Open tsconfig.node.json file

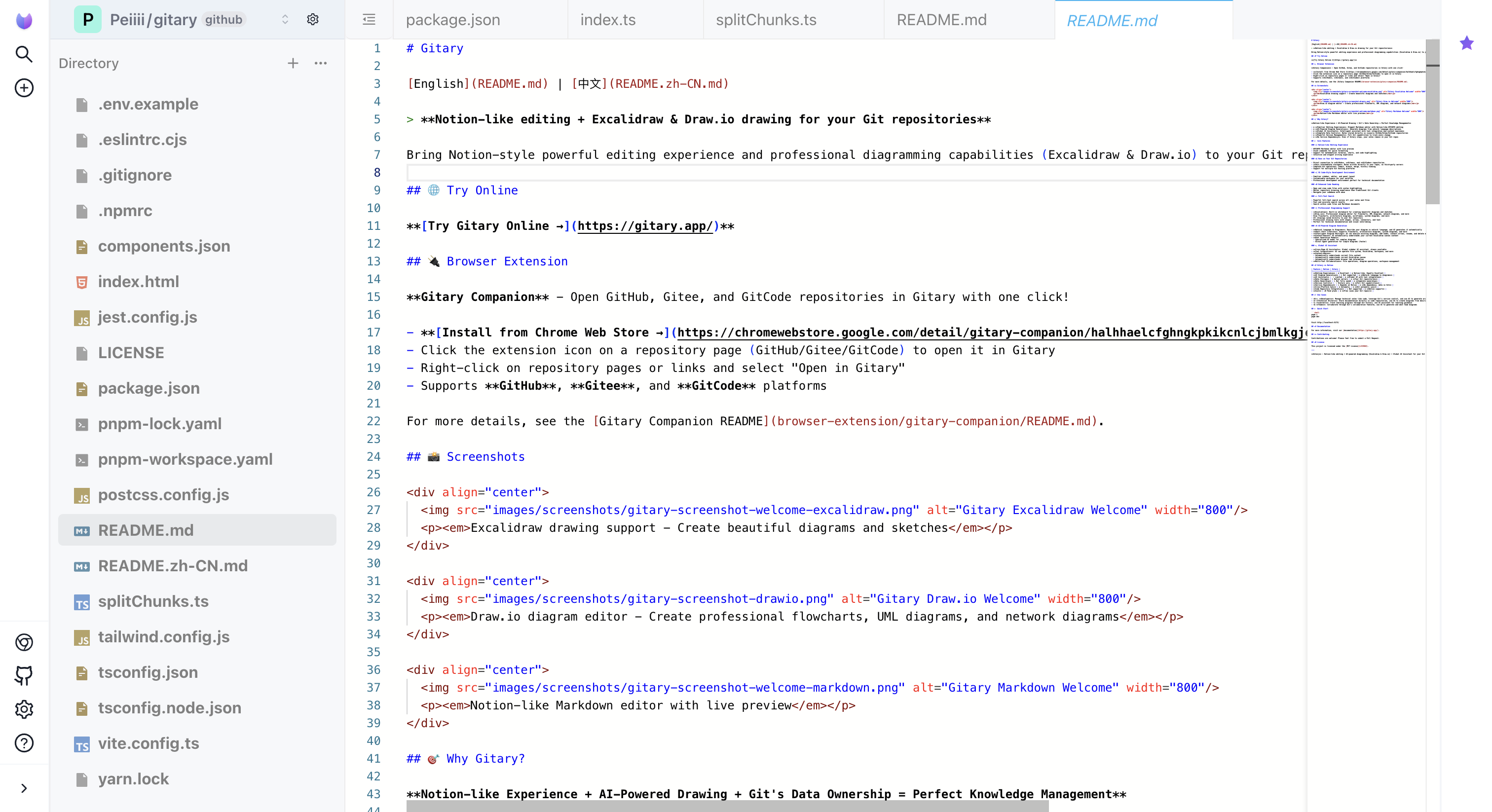(197, 708)
